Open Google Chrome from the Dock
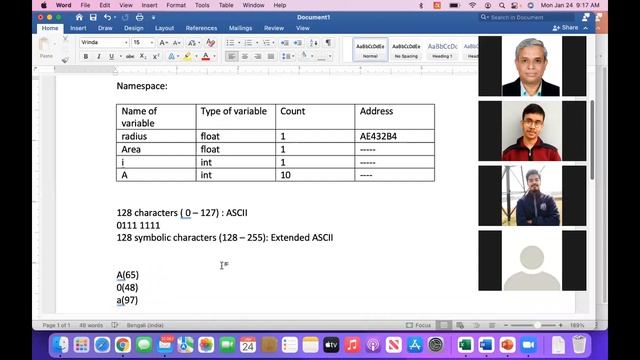 (123, 345)
